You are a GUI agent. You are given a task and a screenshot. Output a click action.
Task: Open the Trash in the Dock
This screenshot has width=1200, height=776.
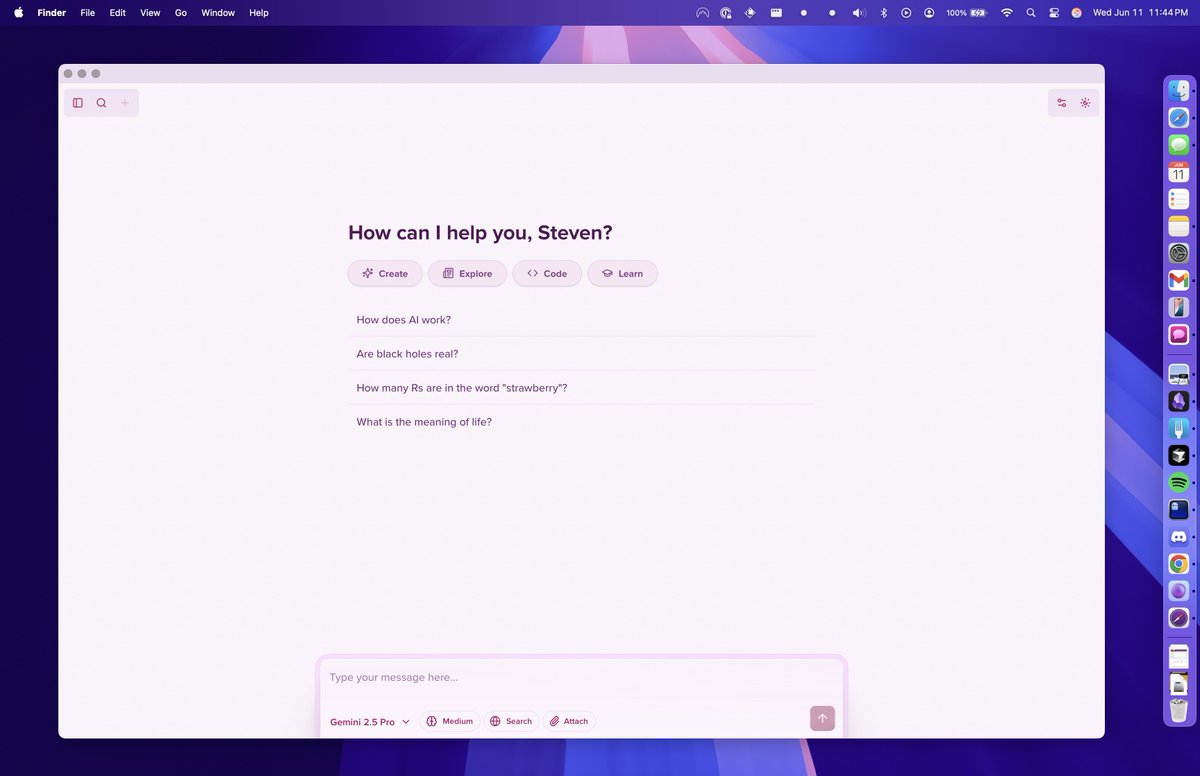pos(1179,711)
